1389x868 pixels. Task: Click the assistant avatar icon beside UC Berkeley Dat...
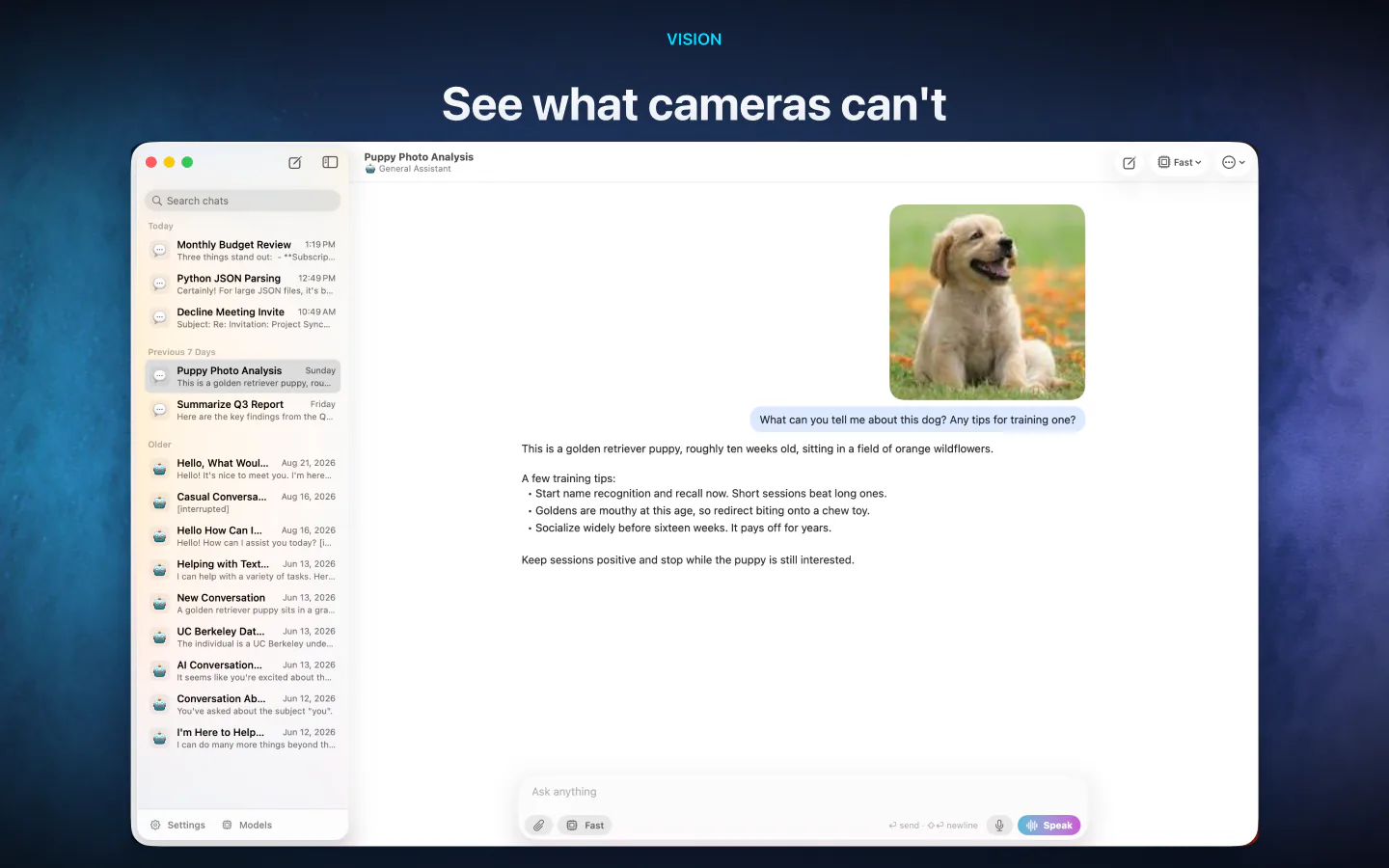[x=160, y=637]
